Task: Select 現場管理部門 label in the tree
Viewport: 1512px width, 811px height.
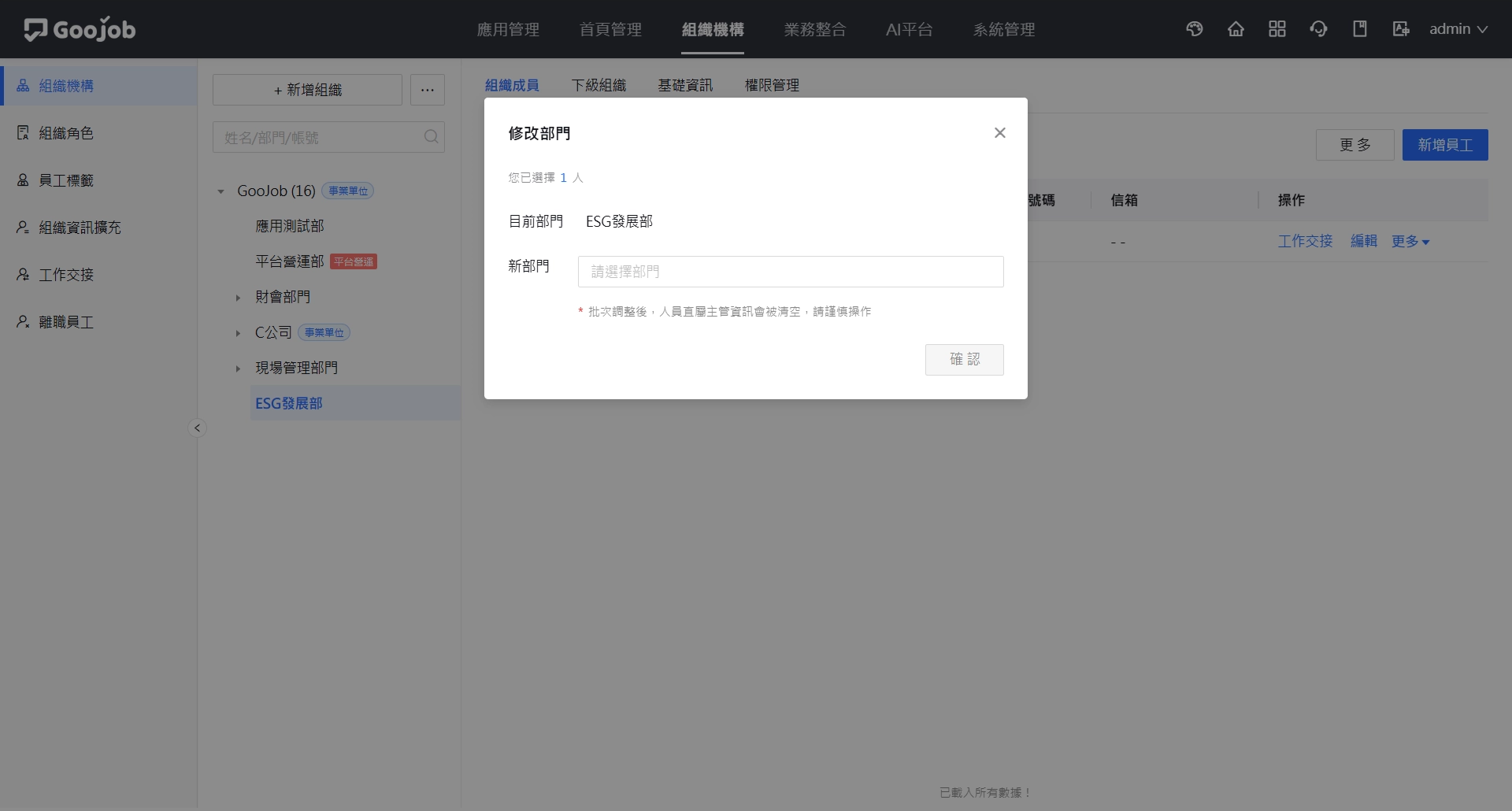Action: pyautogui.click(x=296, y=368)
